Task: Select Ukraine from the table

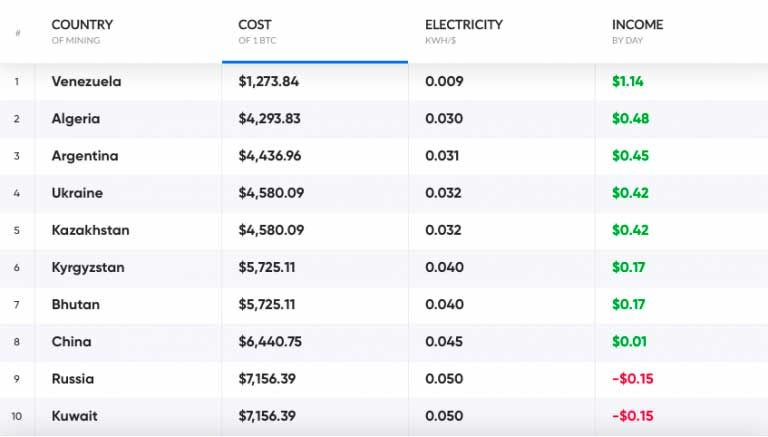Action: click(77, 193)
